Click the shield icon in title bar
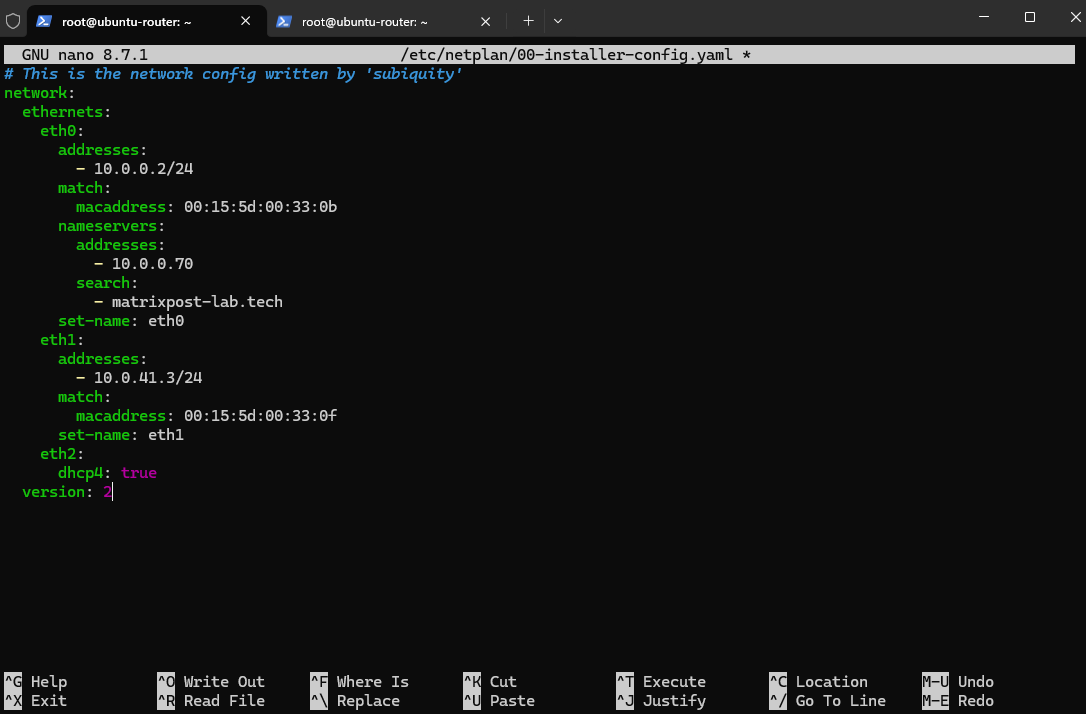Viewport: 1086px width, 714px height. pyautogui.click(x=12, y=21)
